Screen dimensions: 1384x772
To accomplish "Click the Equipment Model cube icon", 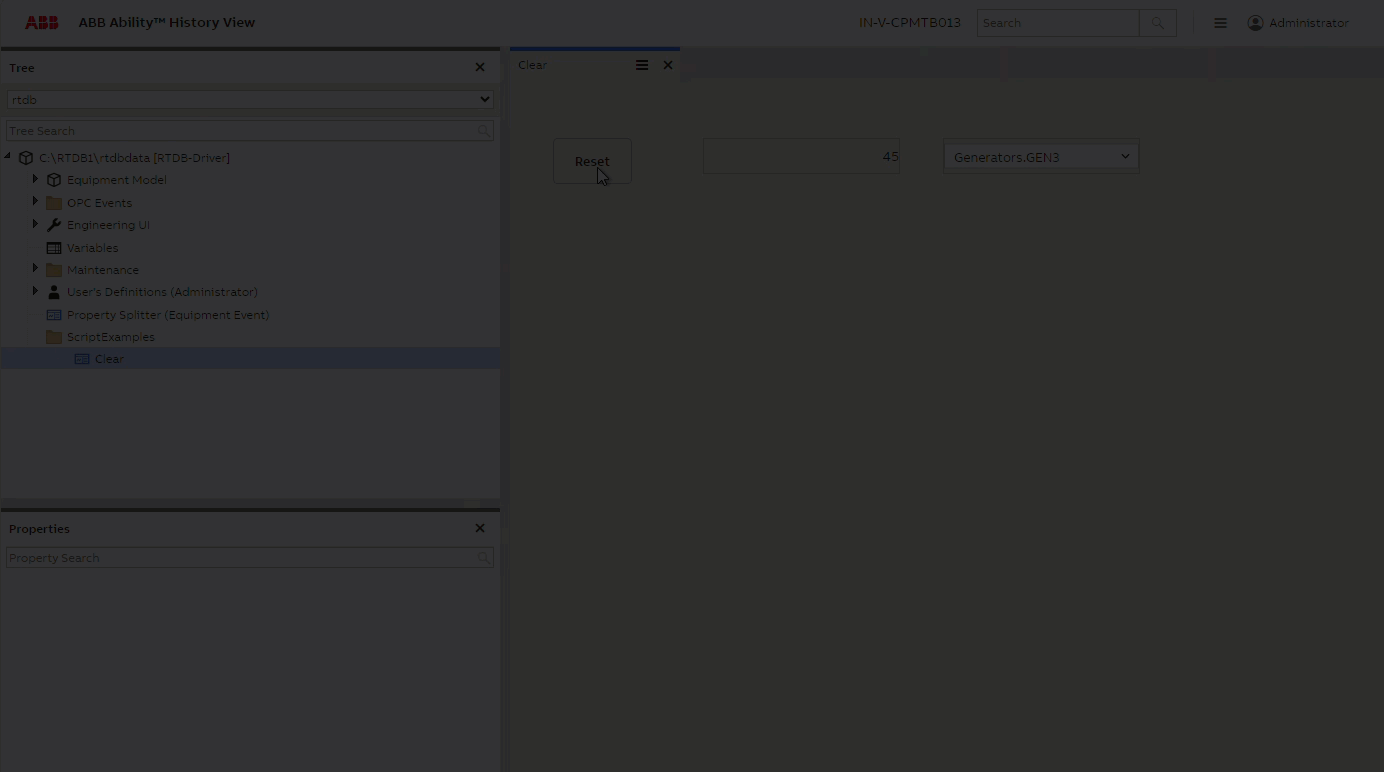I will 54,180.
